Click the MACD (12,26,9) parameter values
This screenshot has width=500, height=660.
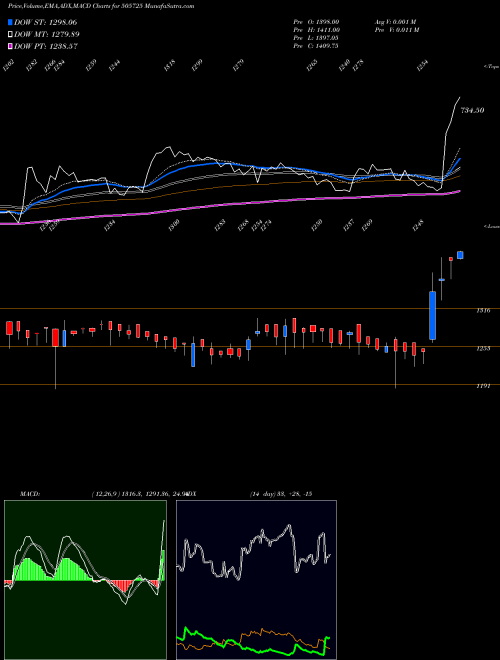[x=138, y=494]
